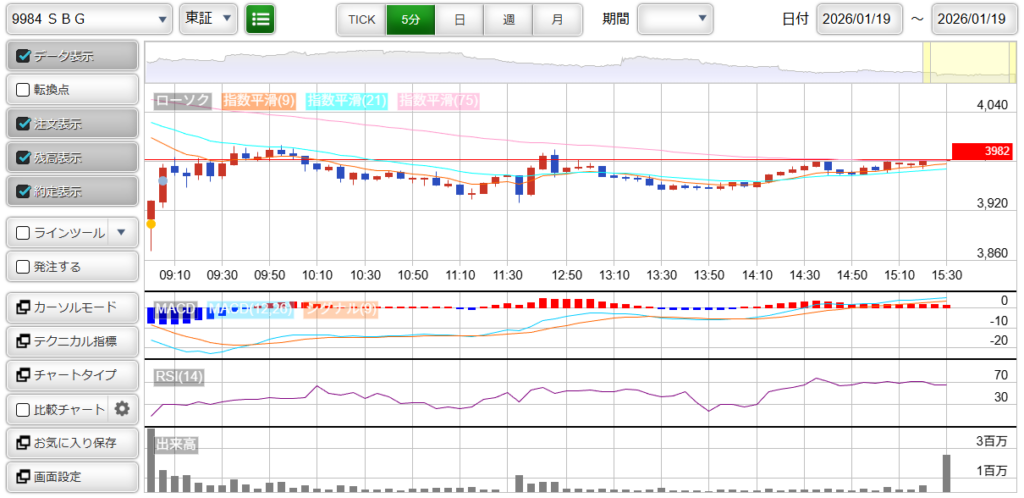1024x498 pixels.
Task: Click the red 3982 current price tag
Action: [982, 151]
